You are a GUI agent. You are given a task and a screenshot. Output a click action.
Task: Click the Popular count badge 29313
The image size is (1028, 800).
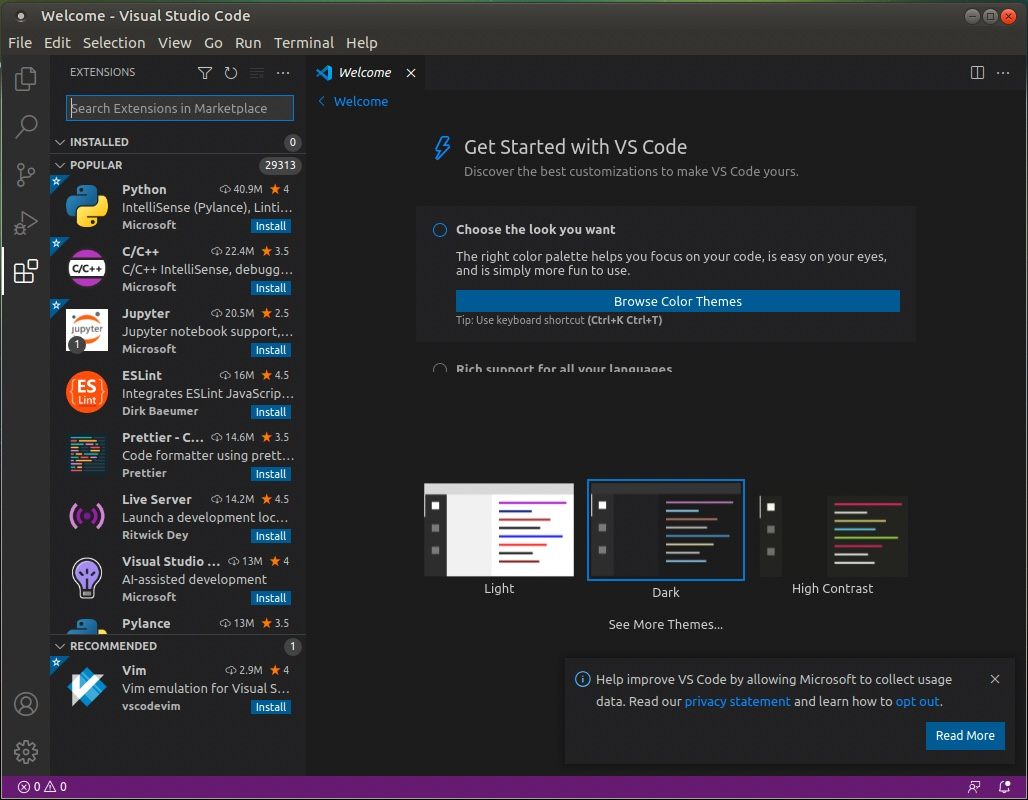[x=280, y=165]
